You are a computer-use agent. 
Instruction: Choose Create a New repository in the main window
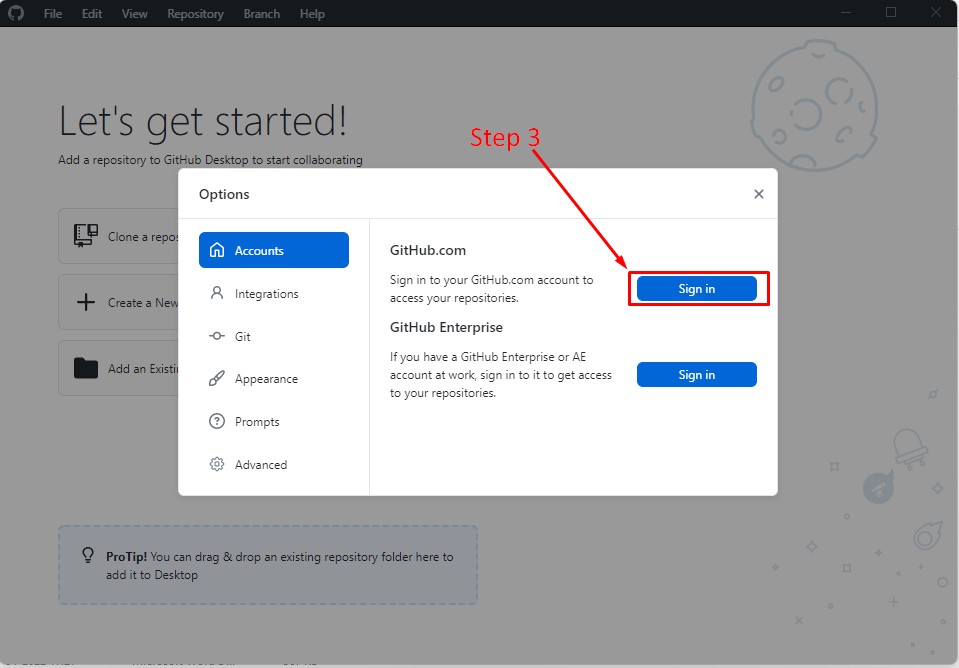[119, 302]
